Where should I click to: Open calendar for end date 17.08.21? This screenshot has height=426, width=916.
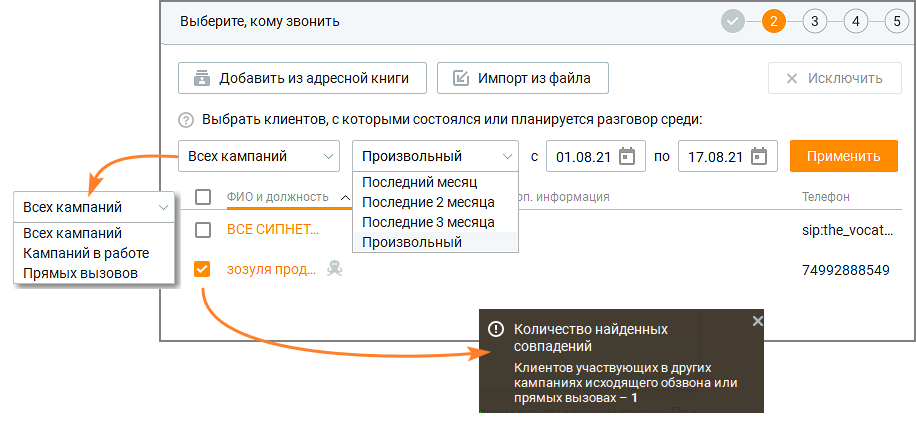(759, 157)
